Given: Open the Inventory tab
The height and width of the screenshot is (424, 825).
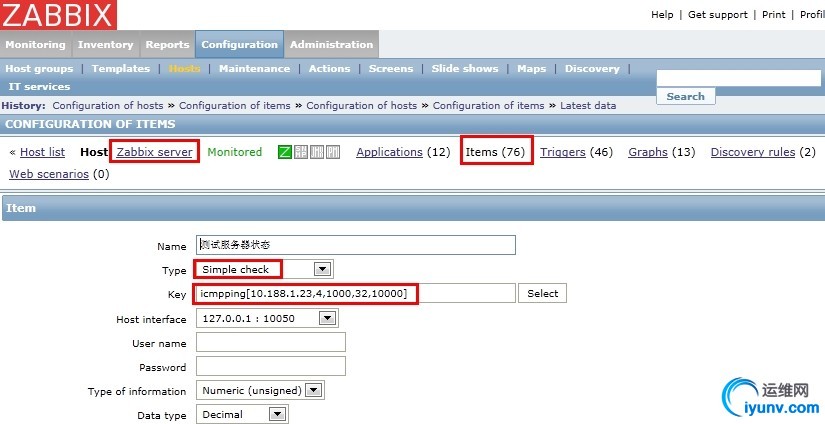Looking at the screenshot, I should click(106, 45).
